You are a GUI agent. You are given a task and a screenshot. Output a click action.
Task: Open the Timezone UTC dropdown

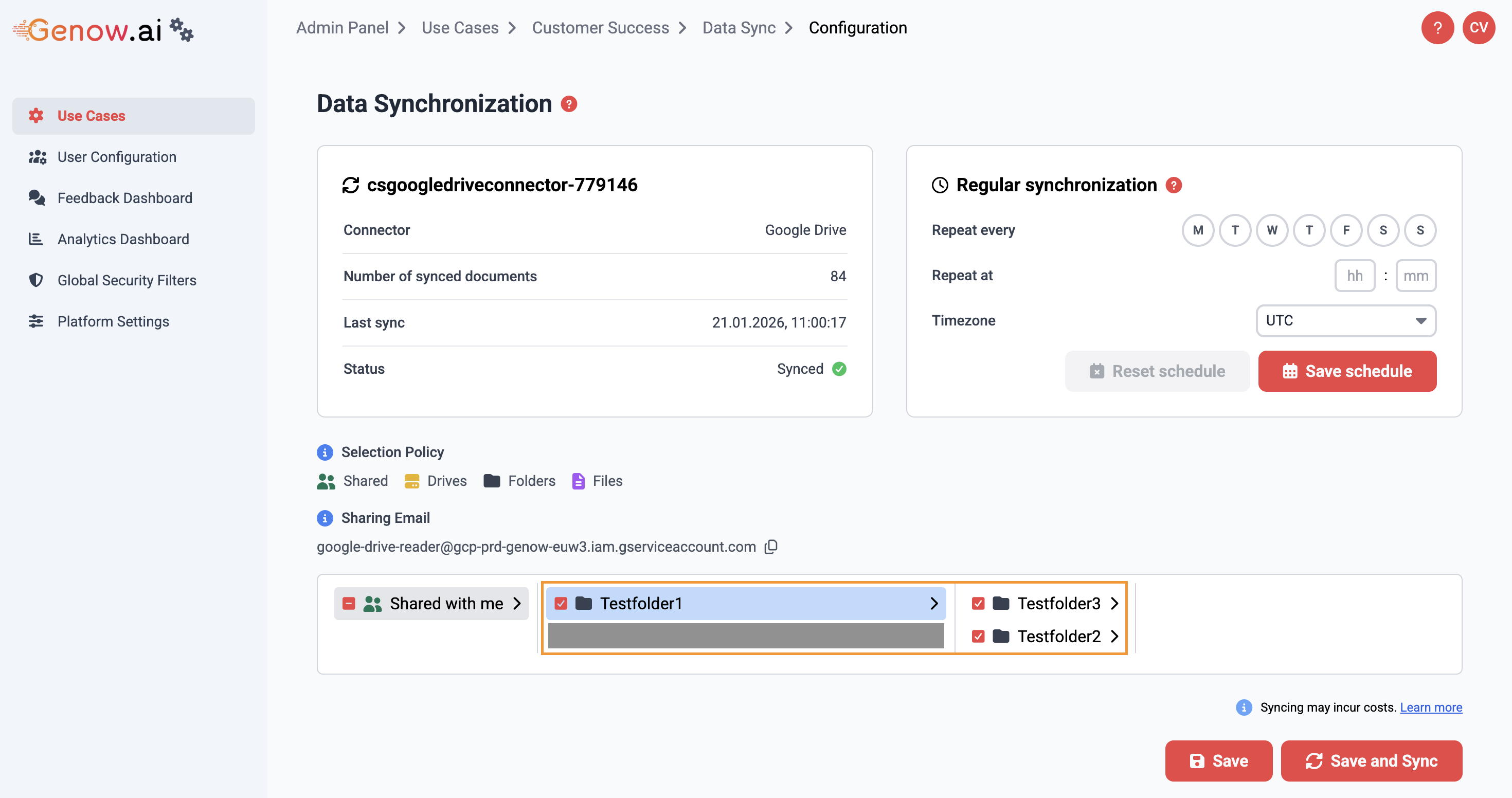[1345, 320]
